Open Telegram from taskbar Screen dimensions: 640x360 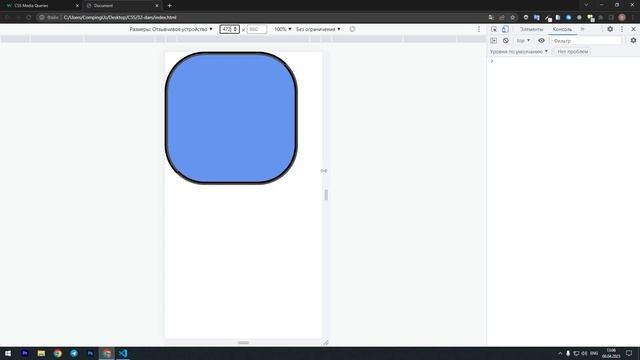click(x=74, y=353)
